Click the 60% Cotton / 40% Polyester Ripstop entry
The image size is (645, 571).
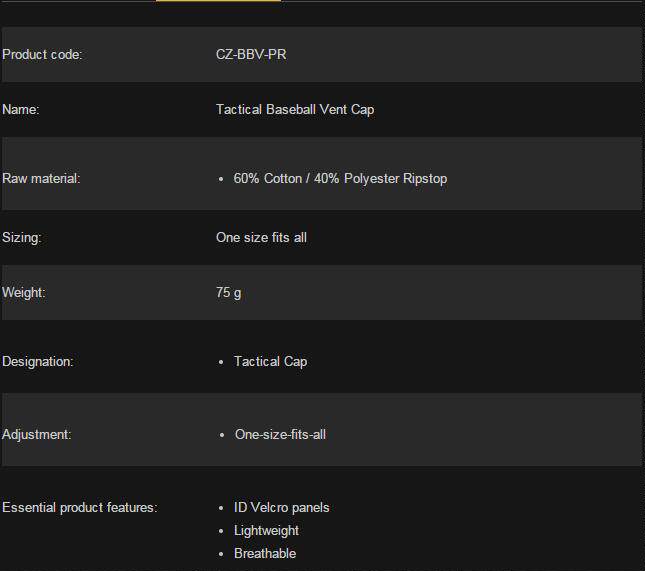tap(340, 179)
